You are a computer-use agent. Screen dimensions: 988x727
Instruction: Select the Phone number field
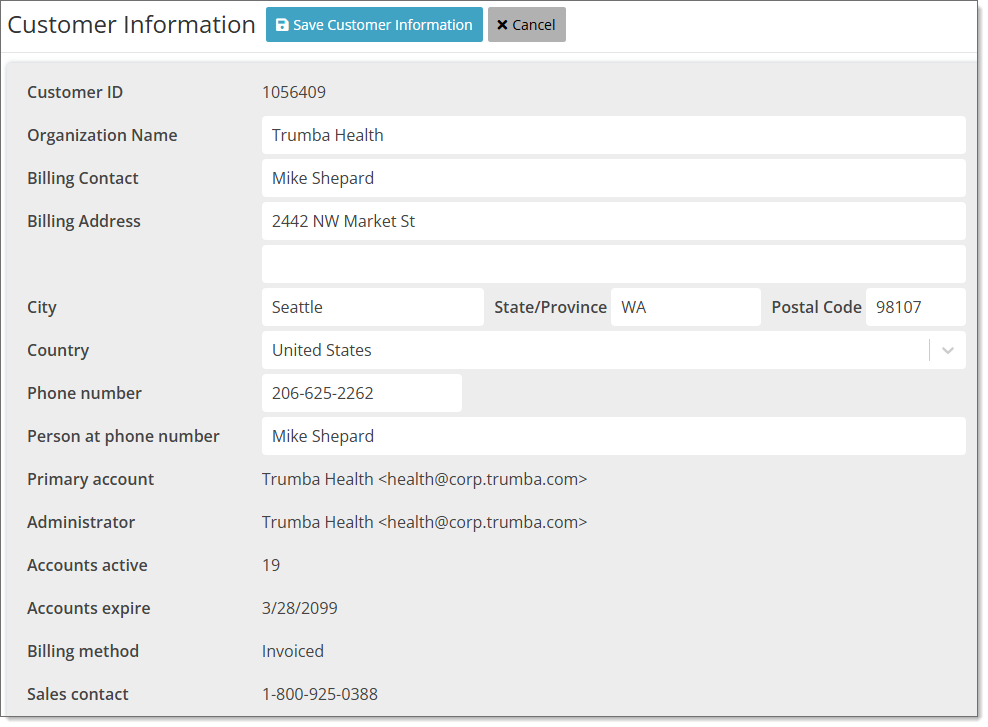coord(360,392)
